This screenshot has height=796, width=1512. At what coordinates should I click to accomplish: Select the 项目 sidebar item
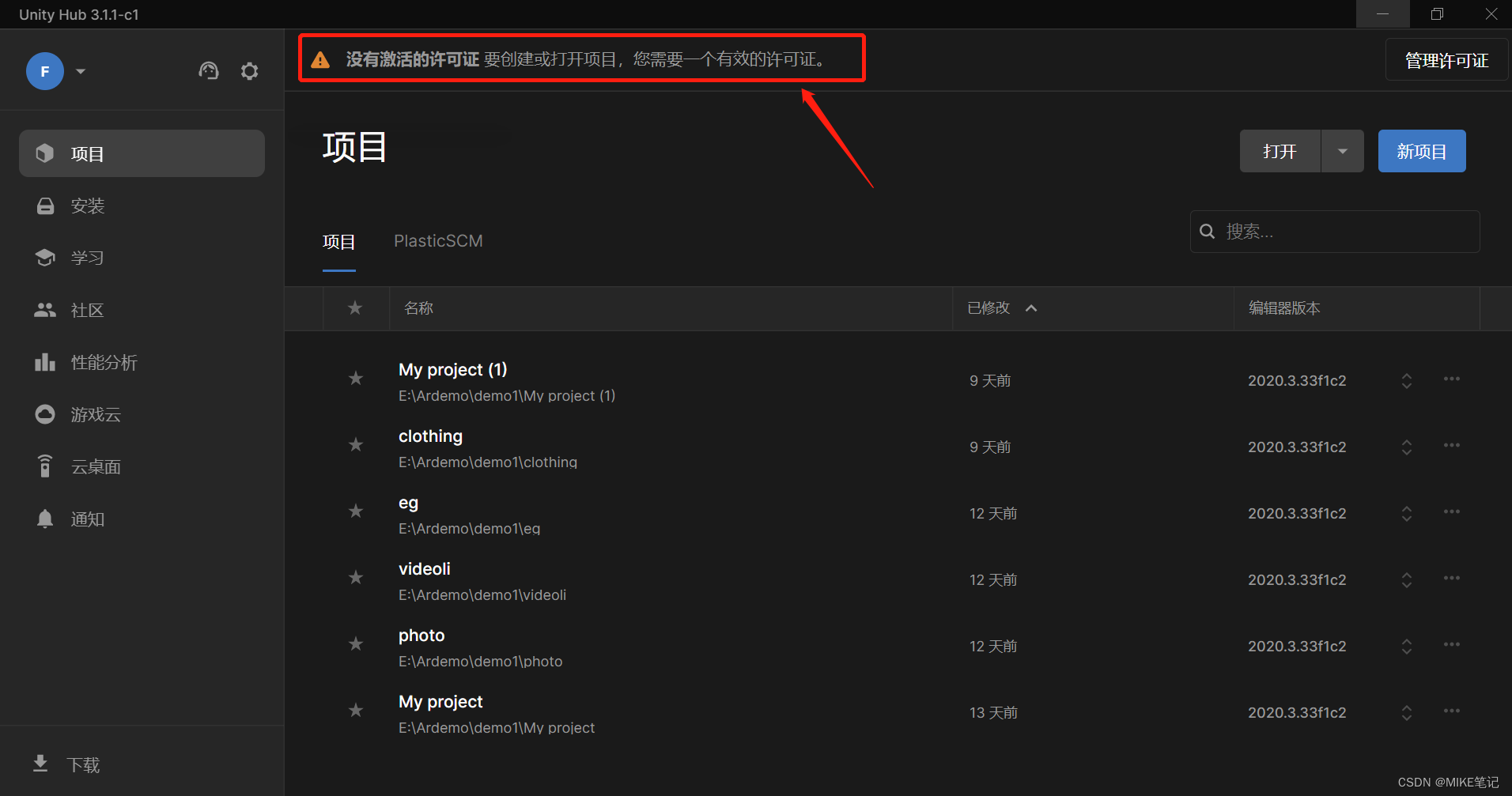coord(142,153)
